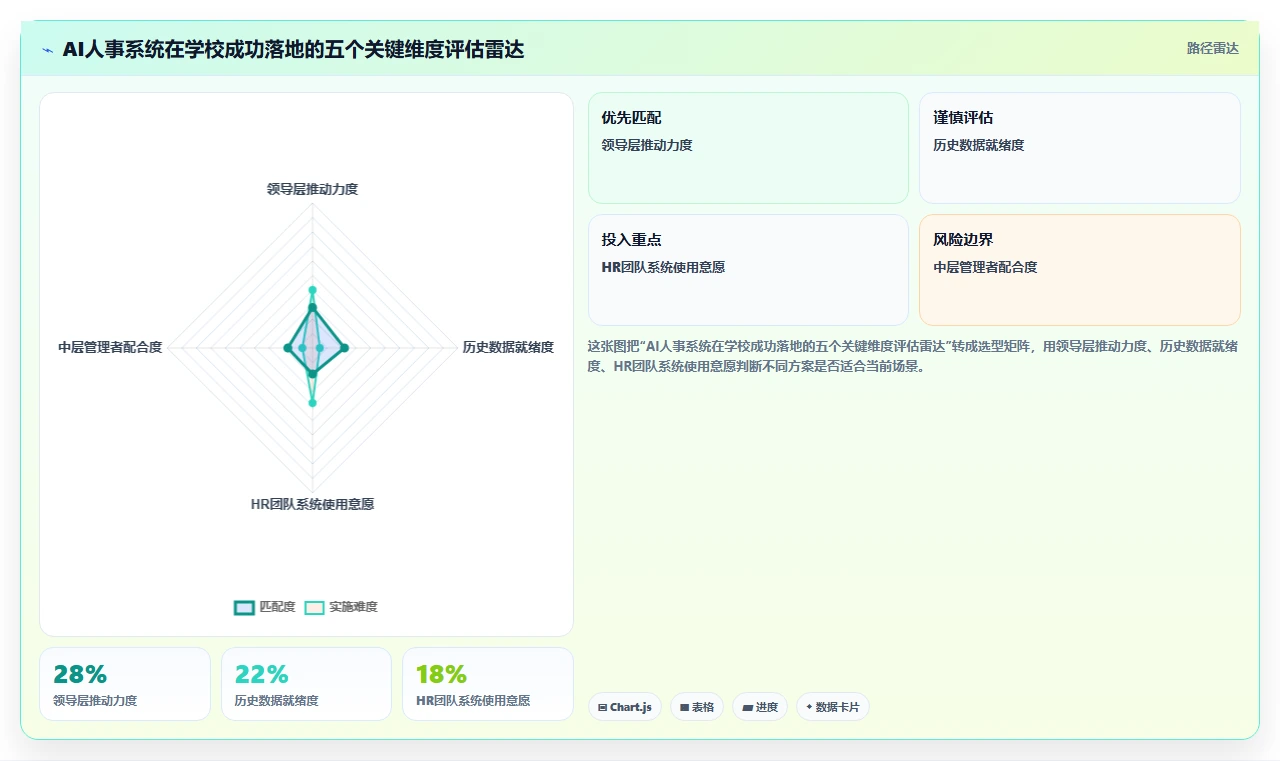Click the 路径雷达 label in header
The image size is (1280, 761).
pyautogui.click(x=1212, y=49)
